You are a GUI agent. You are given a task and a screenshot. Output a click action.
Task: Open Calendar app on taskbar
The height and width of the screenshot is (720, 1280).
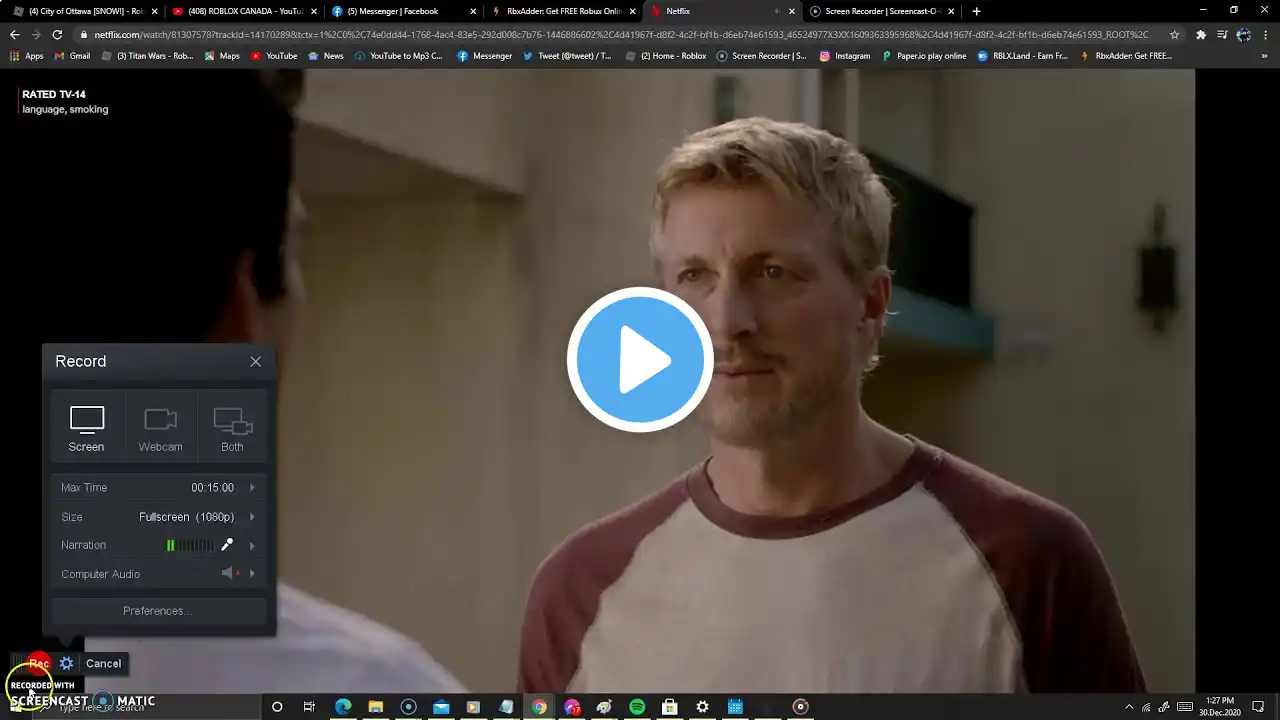click(735, 707)
